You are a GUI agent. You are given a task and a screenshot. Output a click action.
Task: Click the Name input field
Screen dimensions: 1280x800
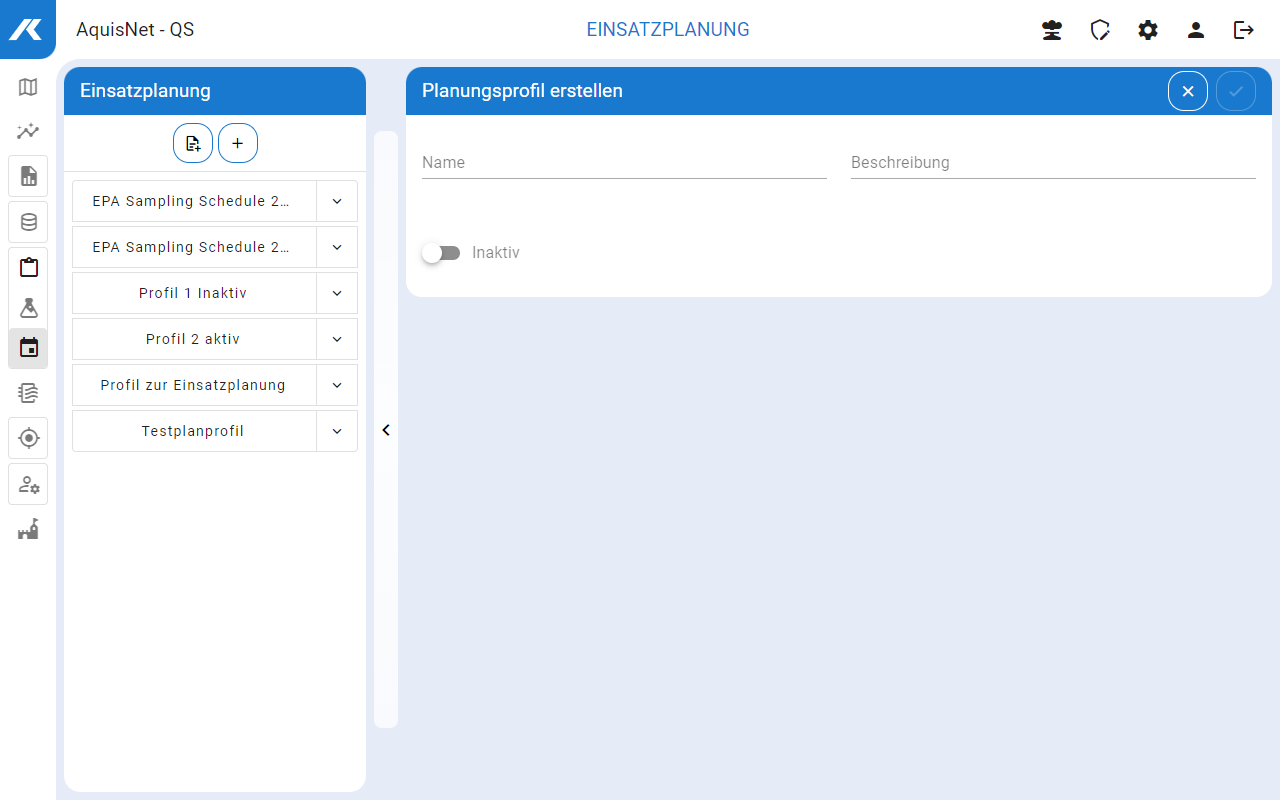point(624,163)
